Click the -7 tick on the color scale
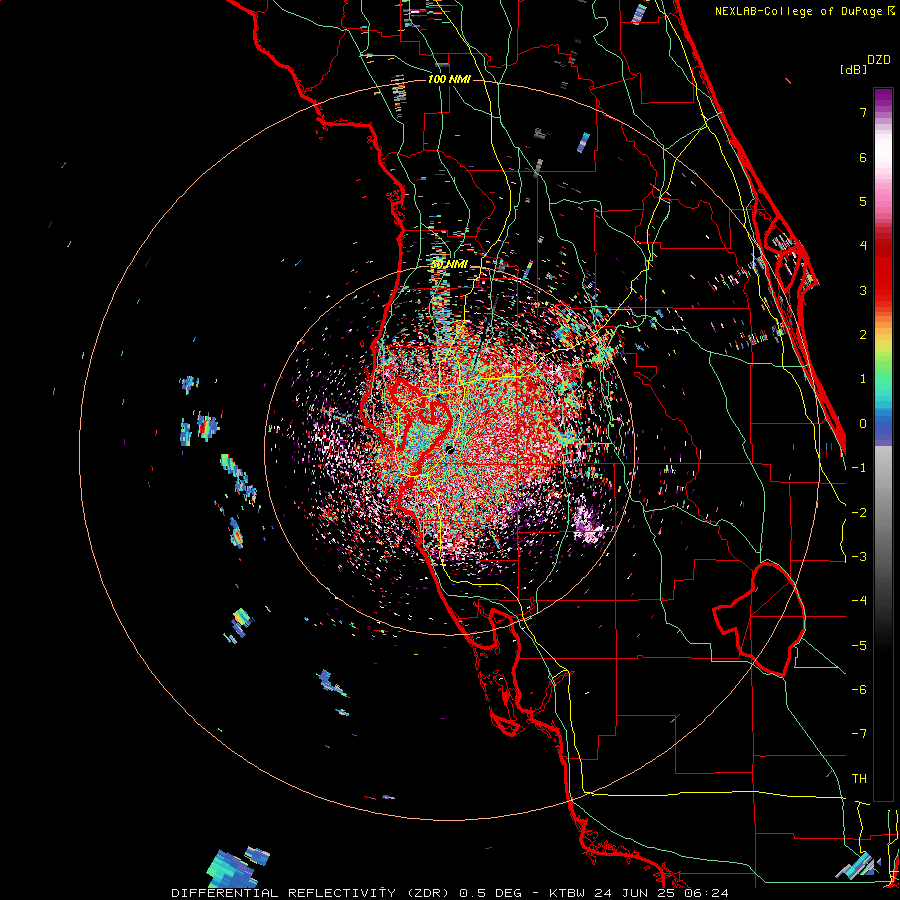Viewport: 900px width, 900px height. [859, 734]
